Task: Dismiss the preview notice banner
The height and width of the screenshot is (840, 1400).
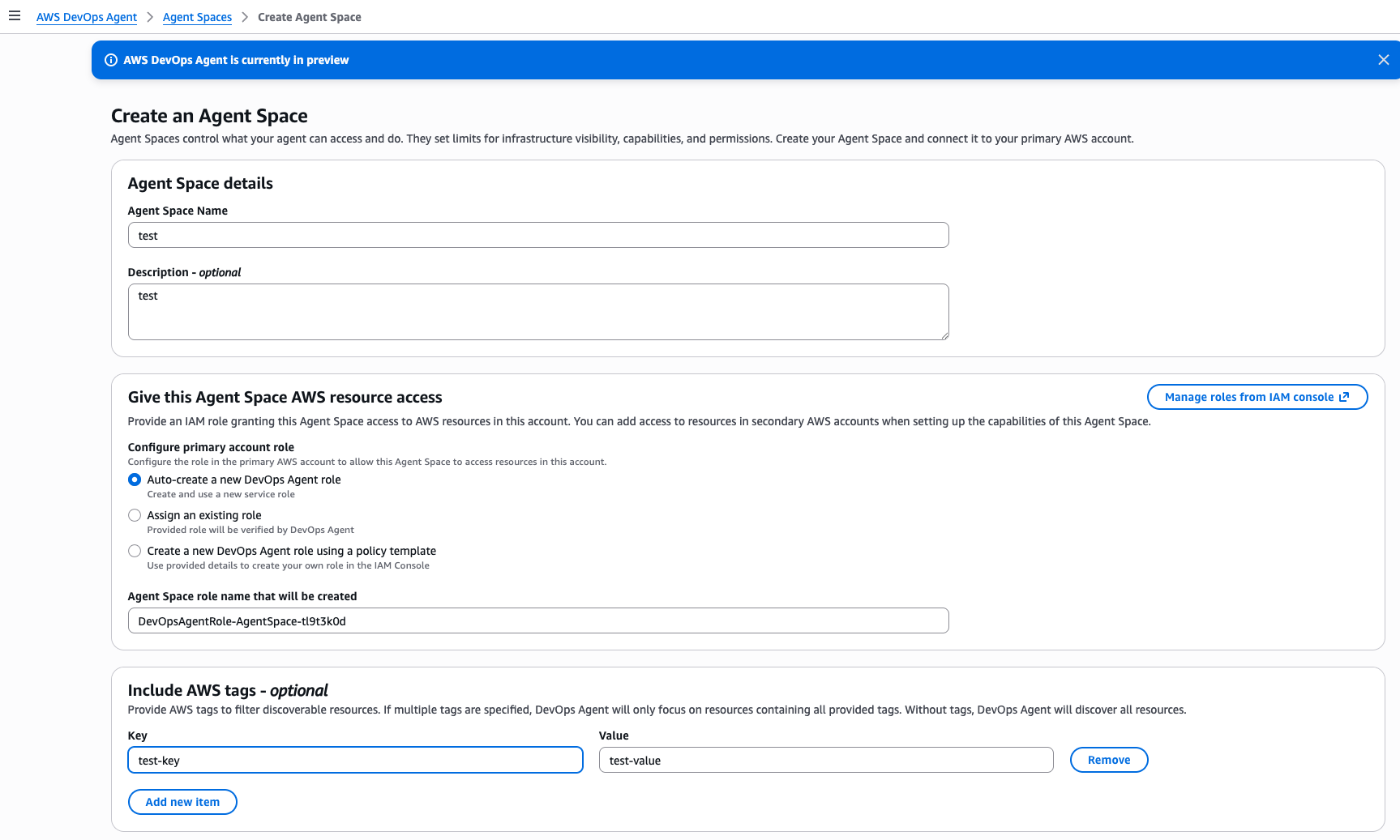Action: pos(1383,60)
